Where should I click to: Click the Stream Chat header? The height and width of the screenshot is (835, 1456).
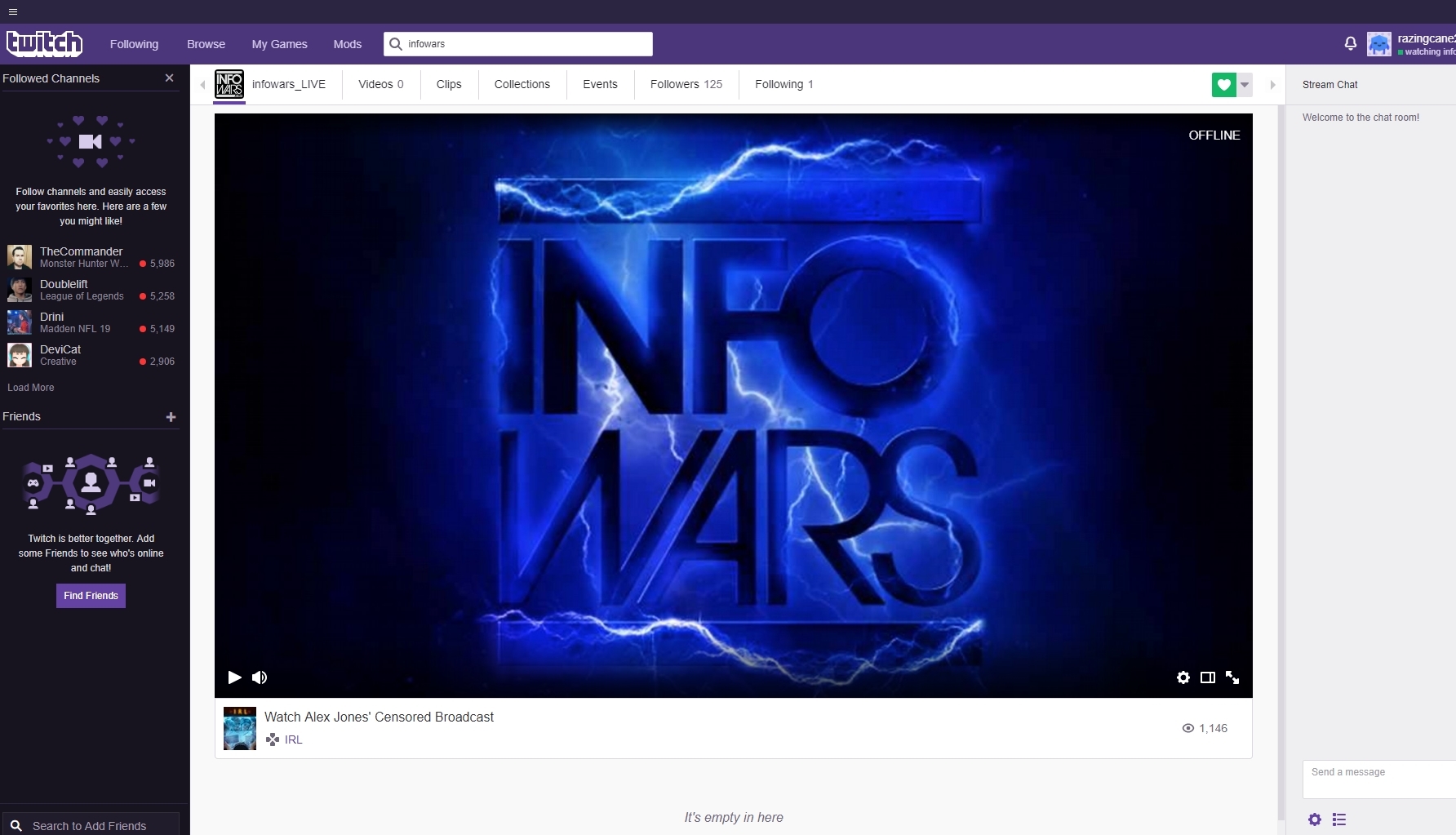(1330, 85)
